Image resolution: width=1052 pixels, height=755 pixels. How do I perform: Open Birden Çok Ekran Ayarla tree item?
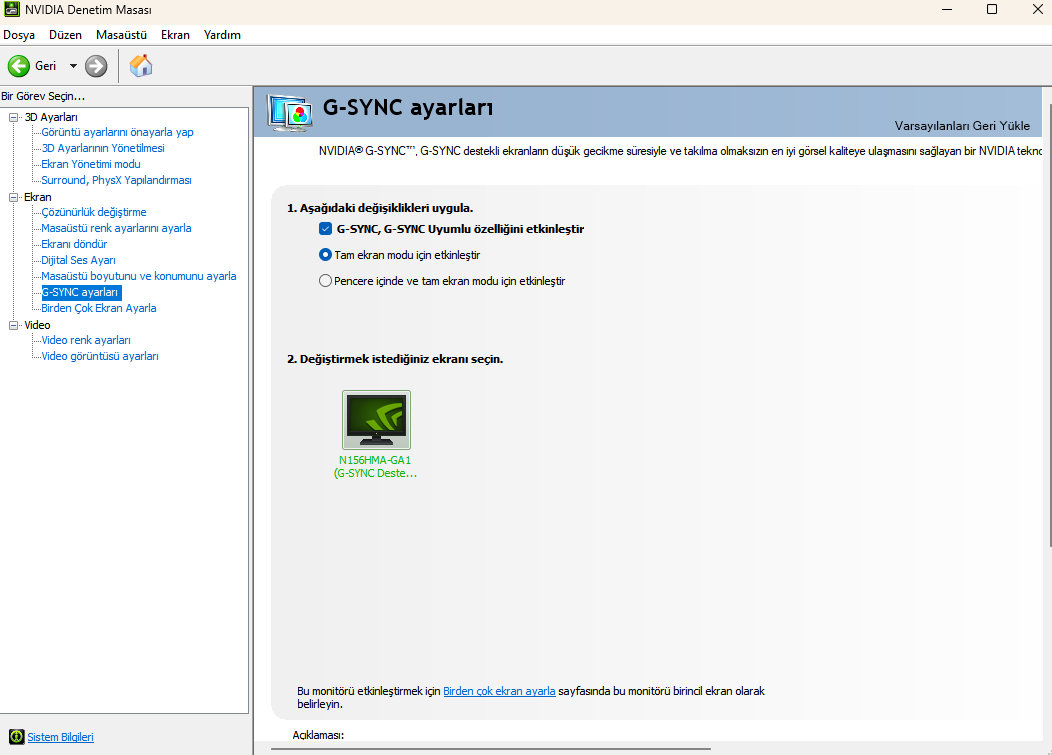[x=99, y=309]
